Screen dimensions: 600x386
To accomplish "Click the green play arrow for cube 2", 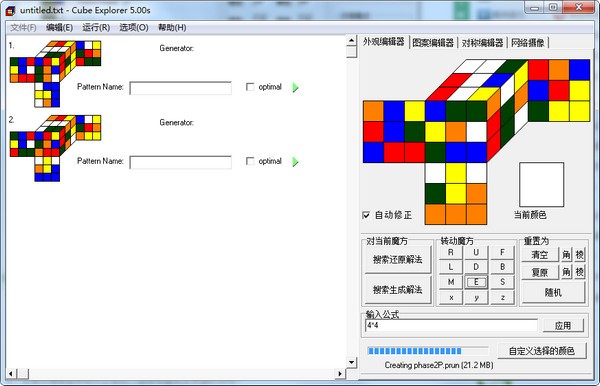I will [295, 161].
